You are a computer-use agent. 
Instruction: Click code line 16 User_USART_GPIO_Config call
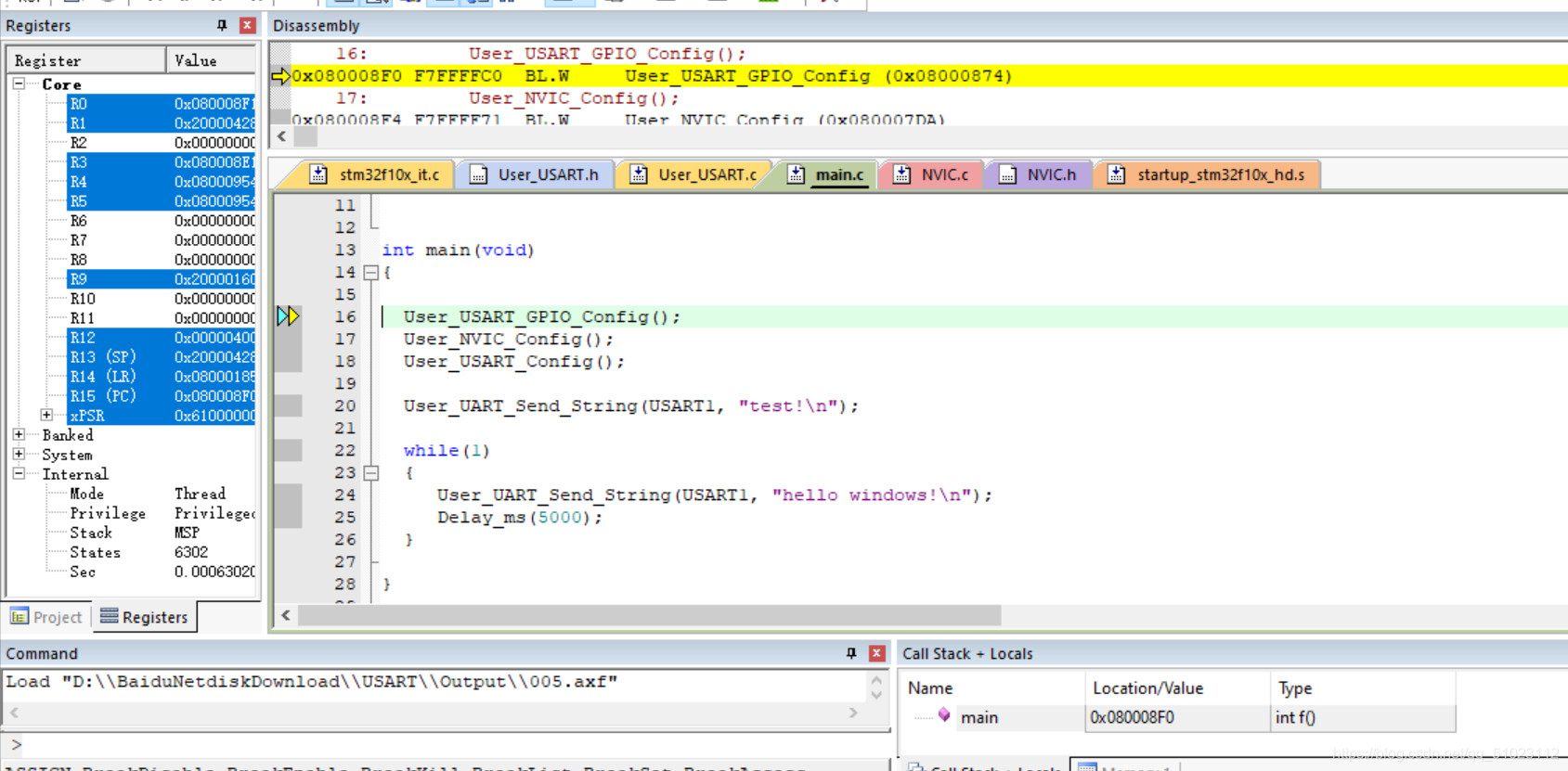click(541, 317)
